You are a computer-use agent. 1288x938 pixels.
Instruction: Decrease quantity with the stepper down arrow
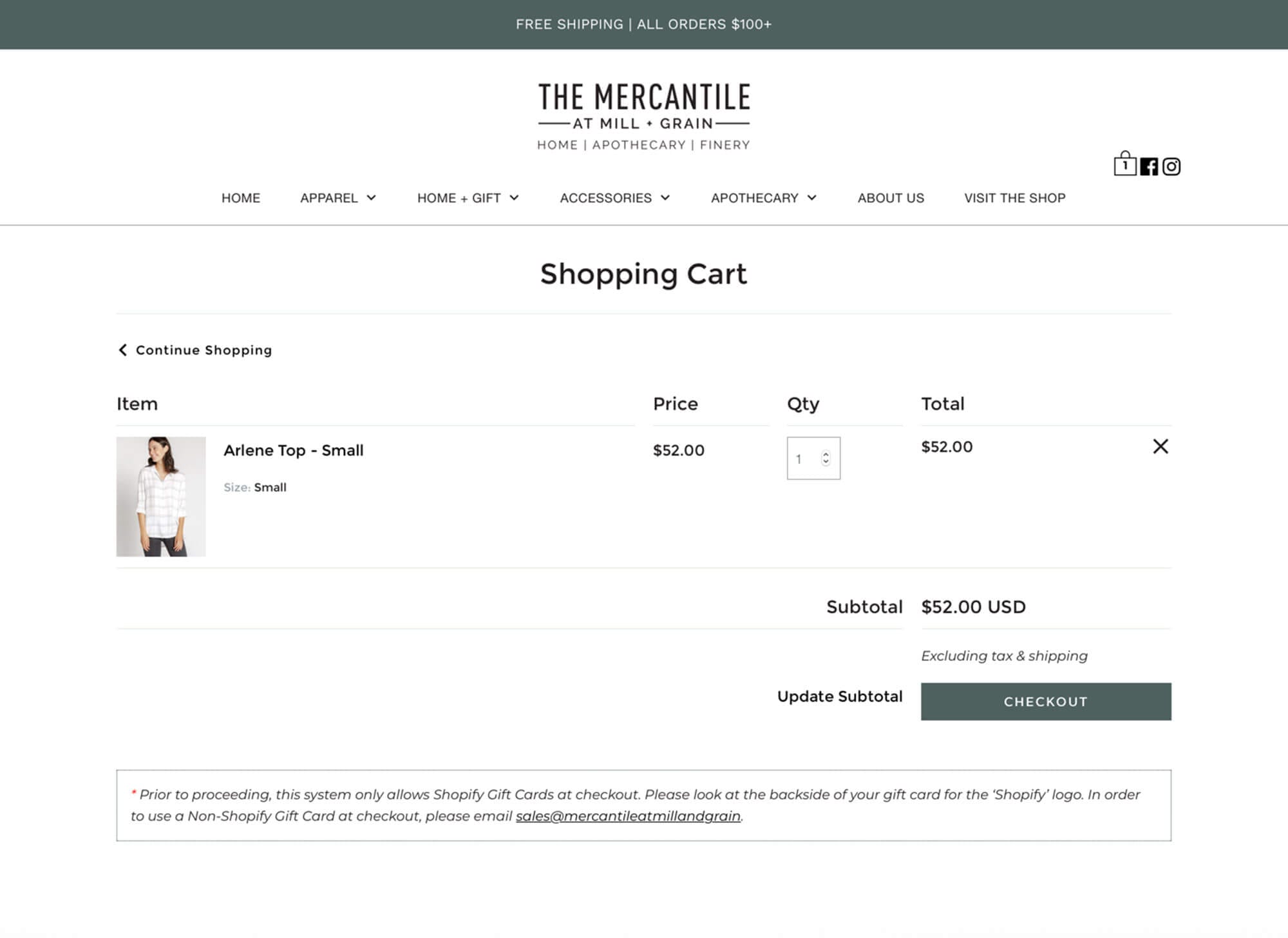point(826,462)
